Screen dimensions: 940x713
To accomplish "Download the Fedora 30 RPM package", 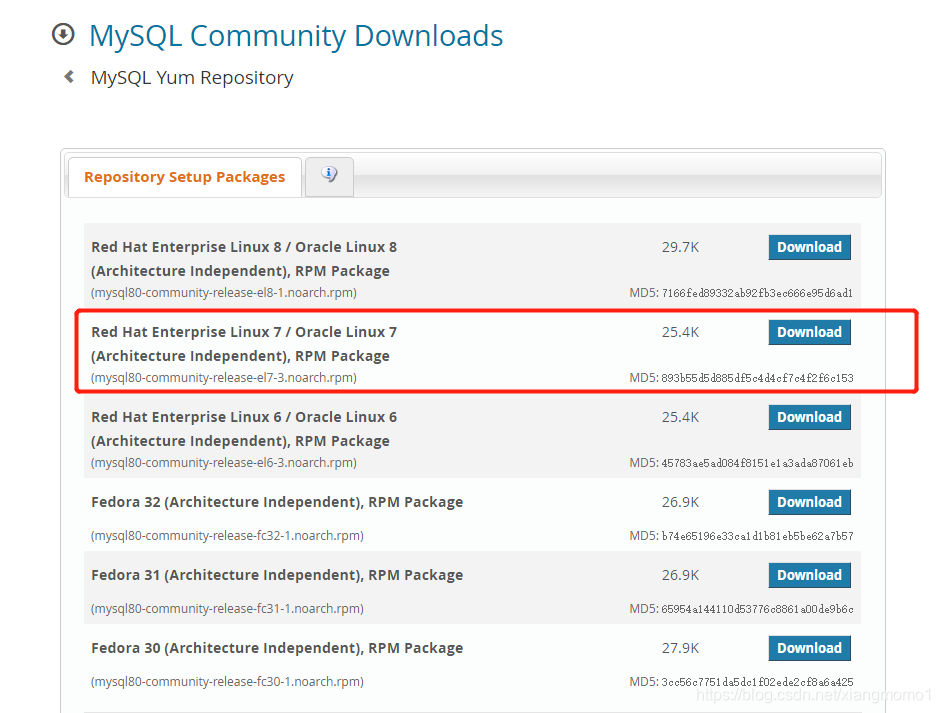I will [x=809, y=648].
